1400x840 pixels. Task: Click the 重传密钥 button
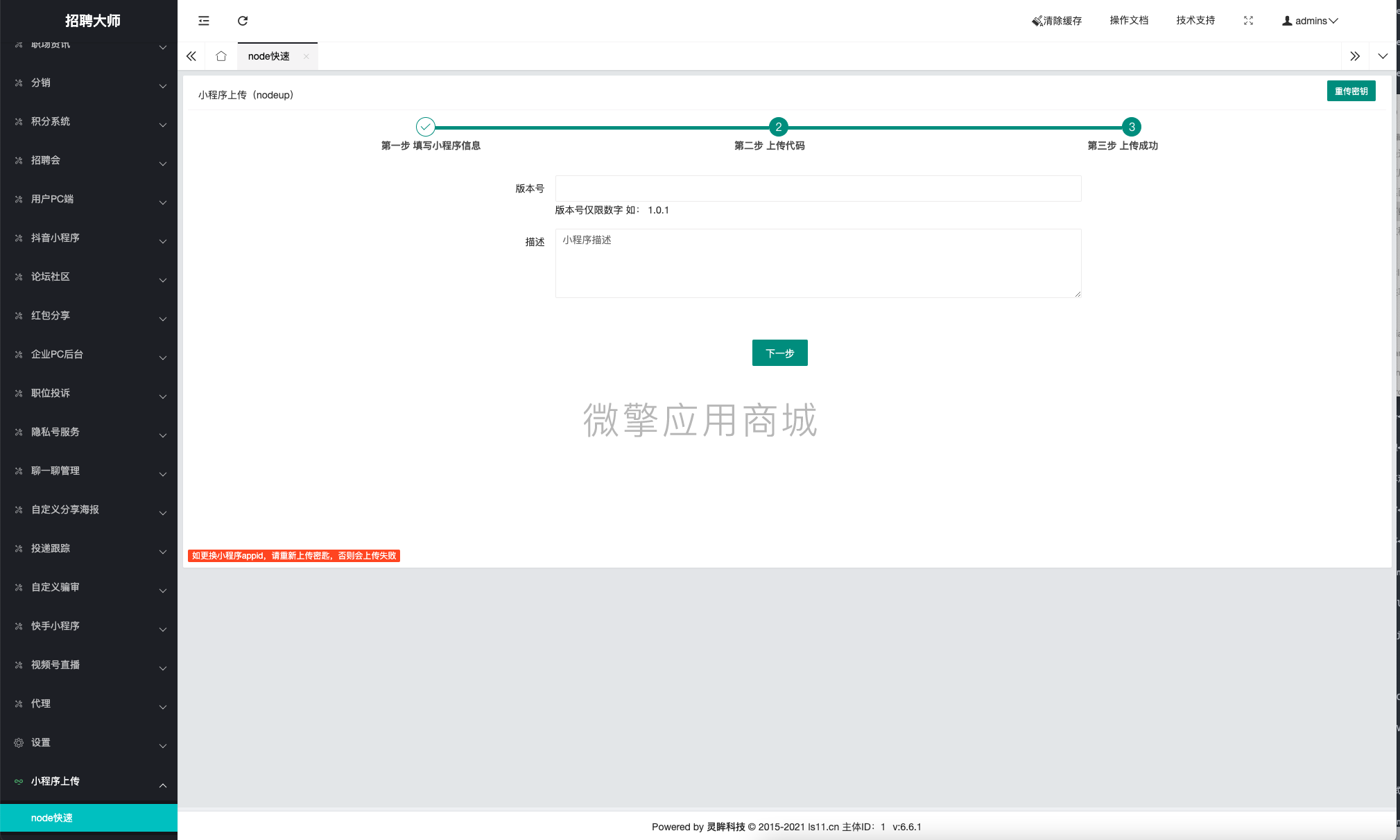coord(1351,90)
